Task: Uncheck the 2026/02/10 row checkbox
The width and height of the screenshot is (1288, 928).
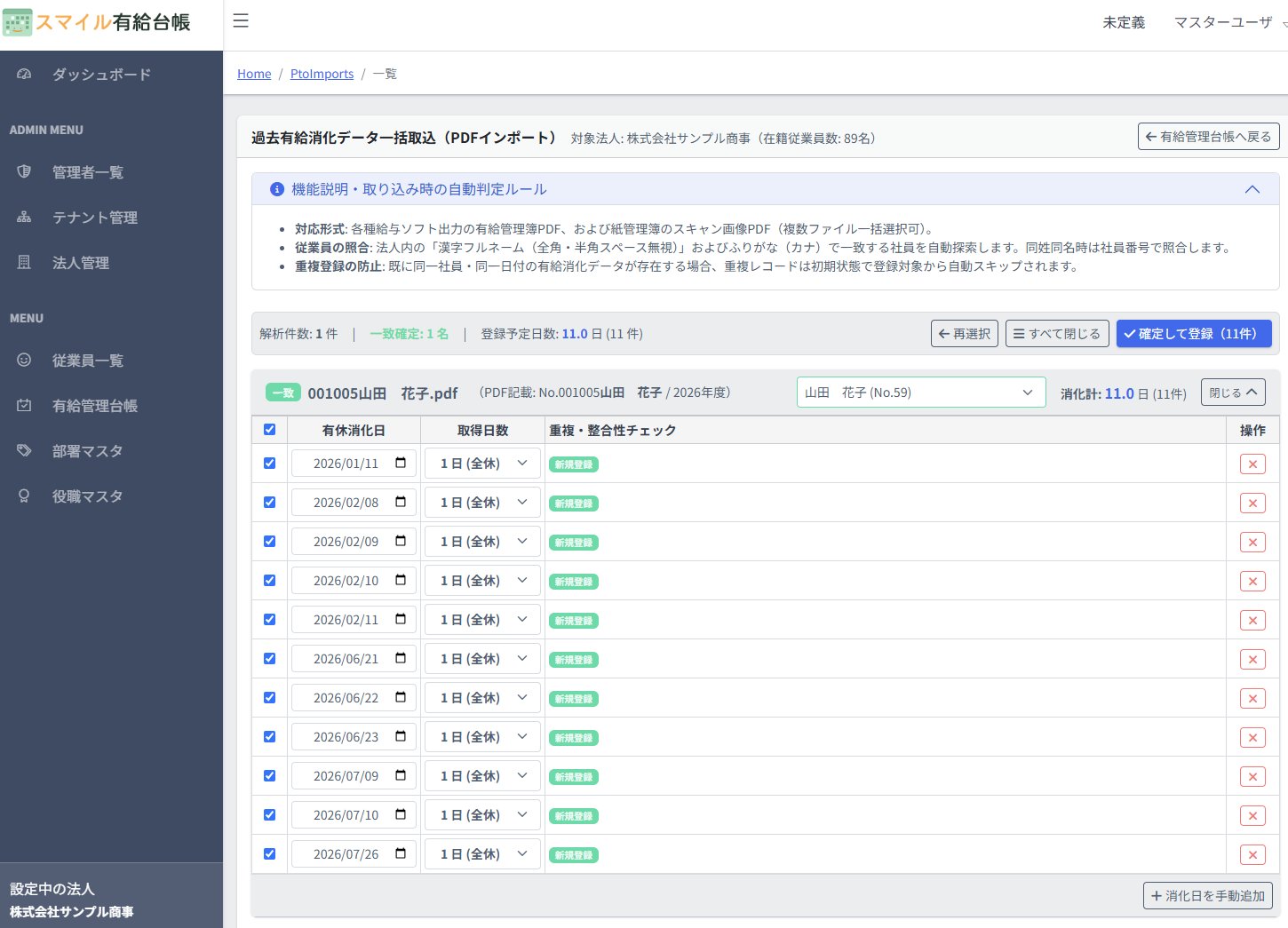Action: click(270, 580)
